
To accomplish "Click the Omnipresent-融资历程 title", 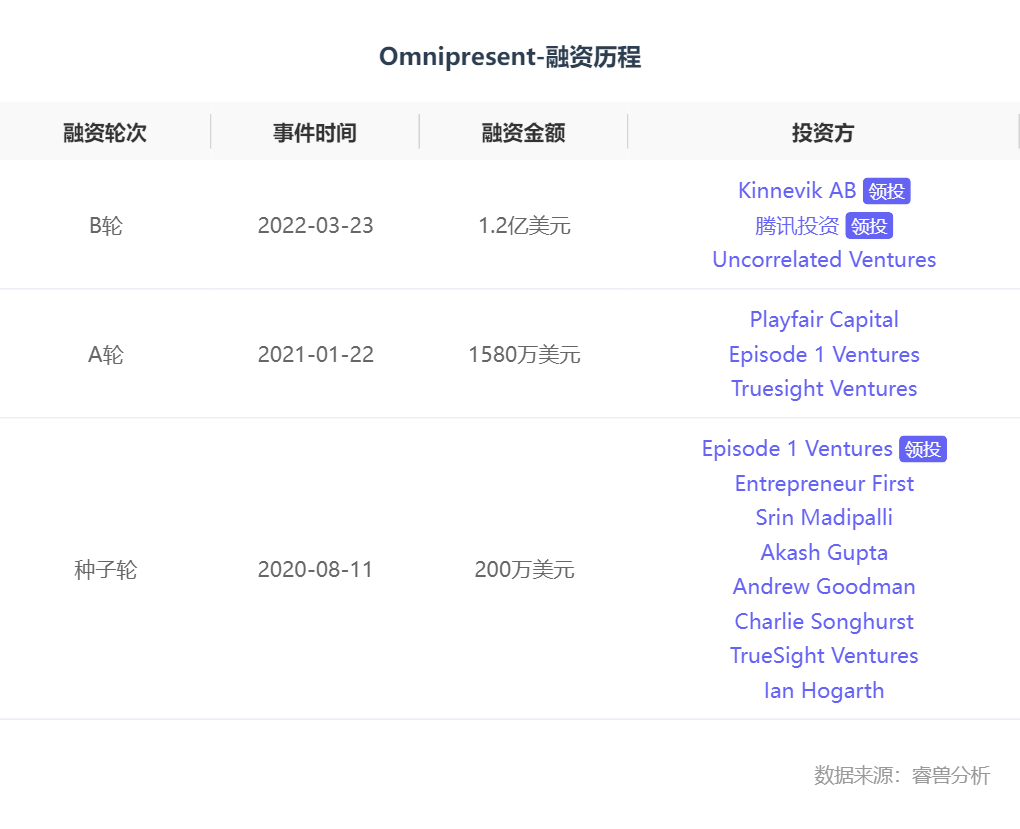I will (510, 57).
